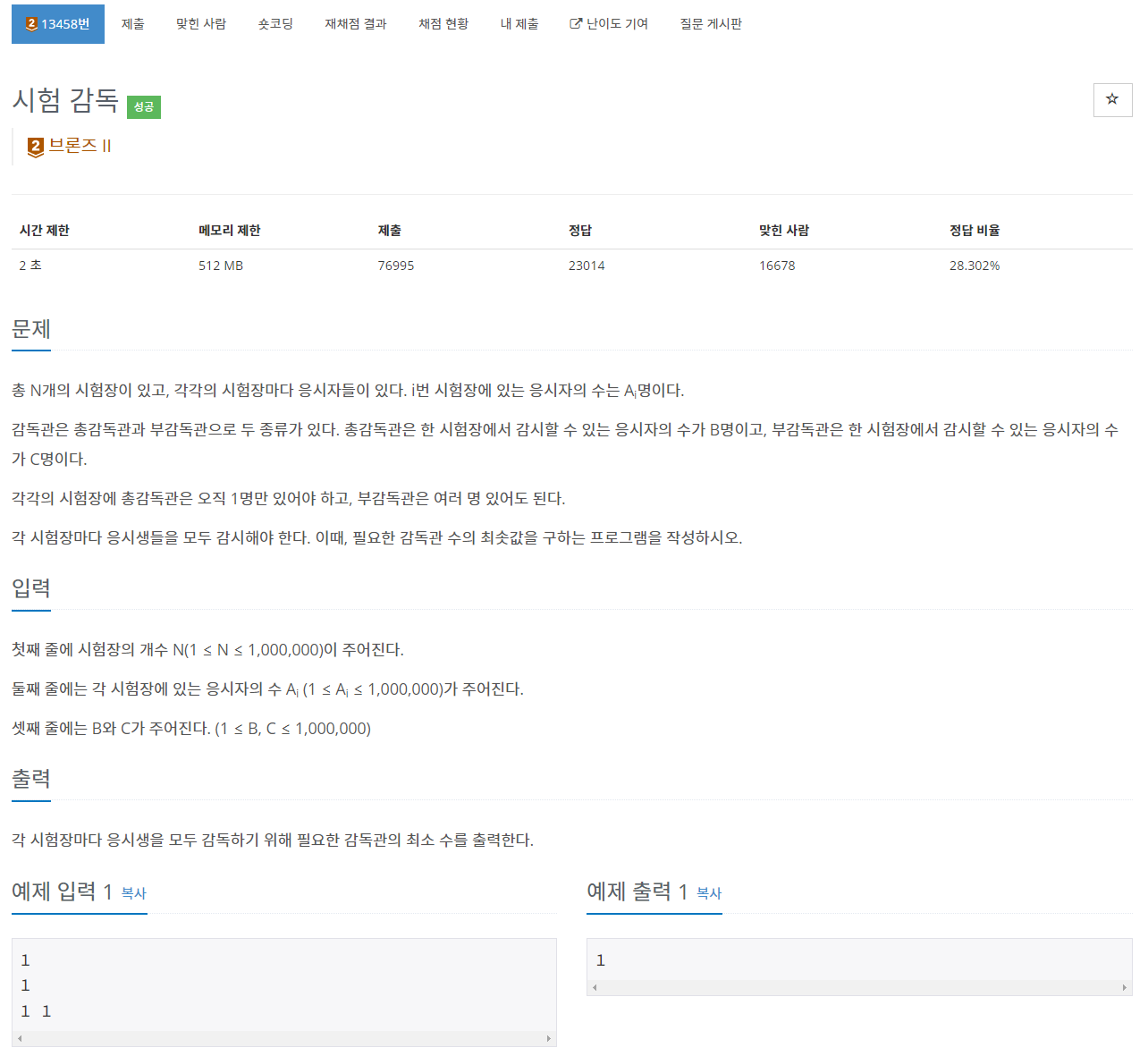Click the 제출 count value 76995
The height and width of the screenshot is (1056, 1148).
pos(396,266)
